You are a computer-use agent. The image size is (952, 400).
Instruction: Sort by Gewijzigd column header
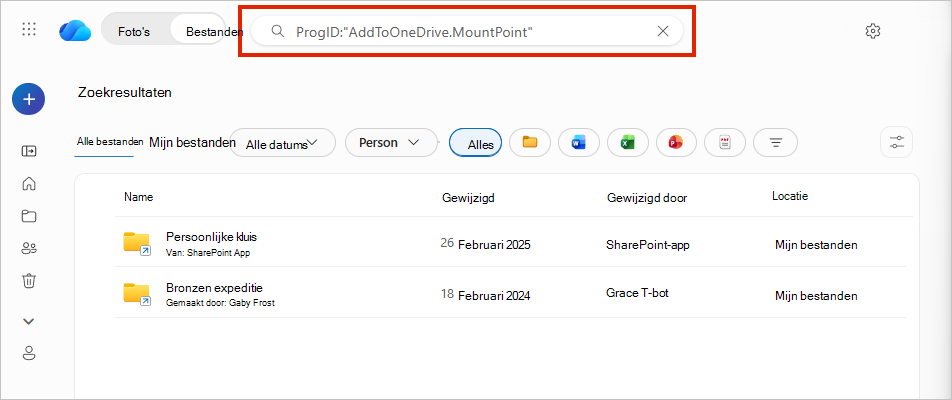point(468,198)
